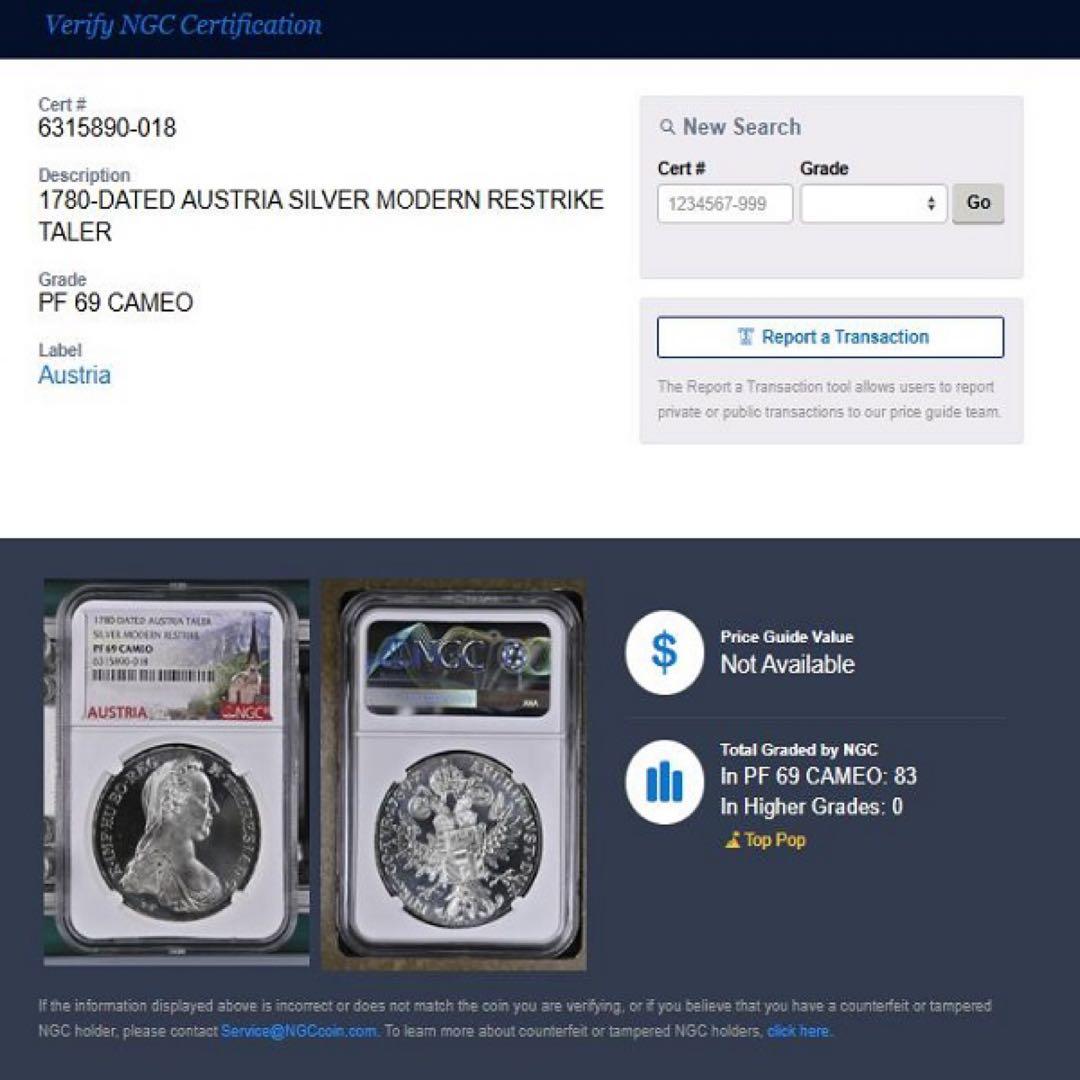Viewport: 1080px width, 1080px height.
Task: Open the Grade dropdown selector
Action: (873, 203)
